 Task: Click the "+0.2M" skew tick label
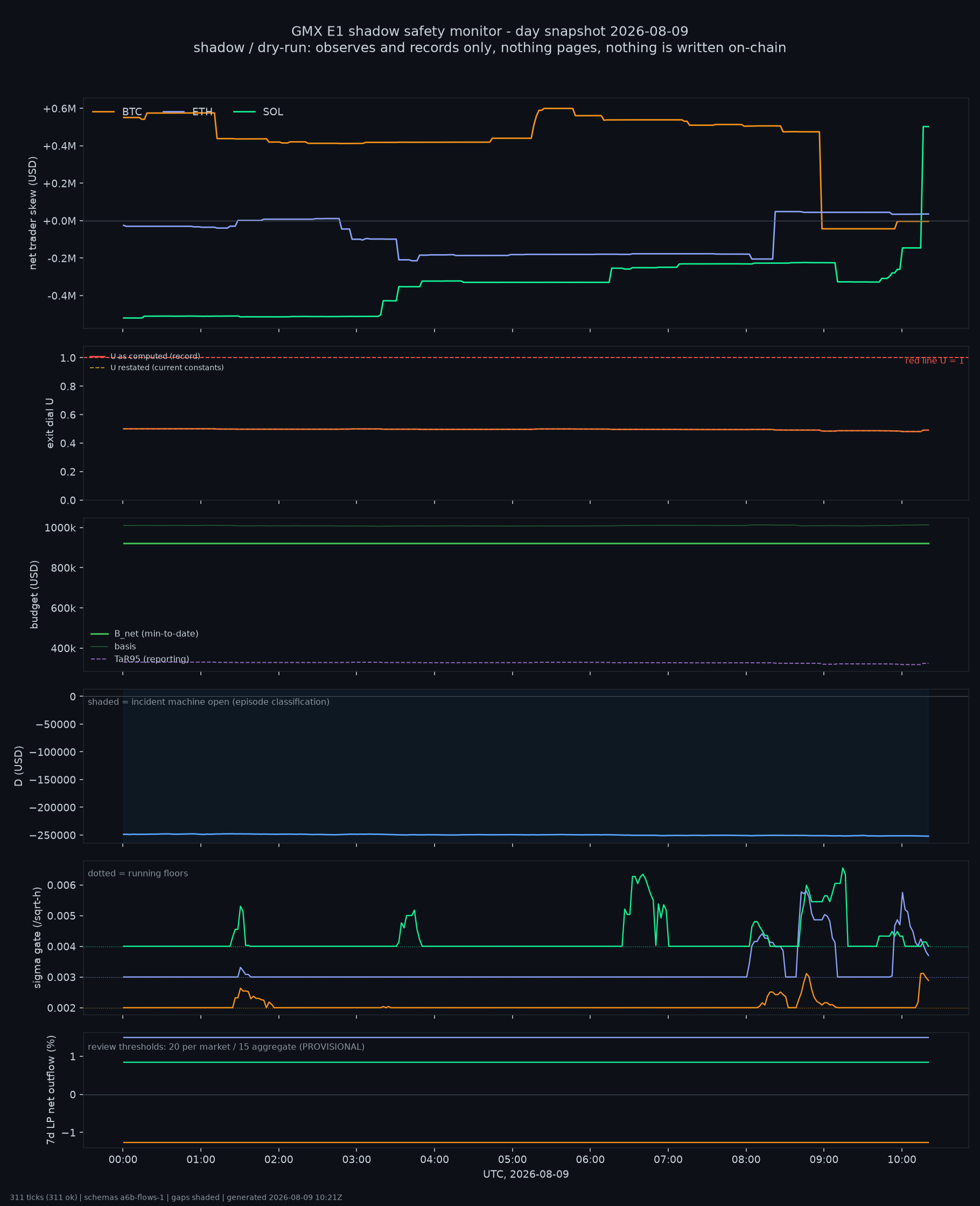(59, 184)
